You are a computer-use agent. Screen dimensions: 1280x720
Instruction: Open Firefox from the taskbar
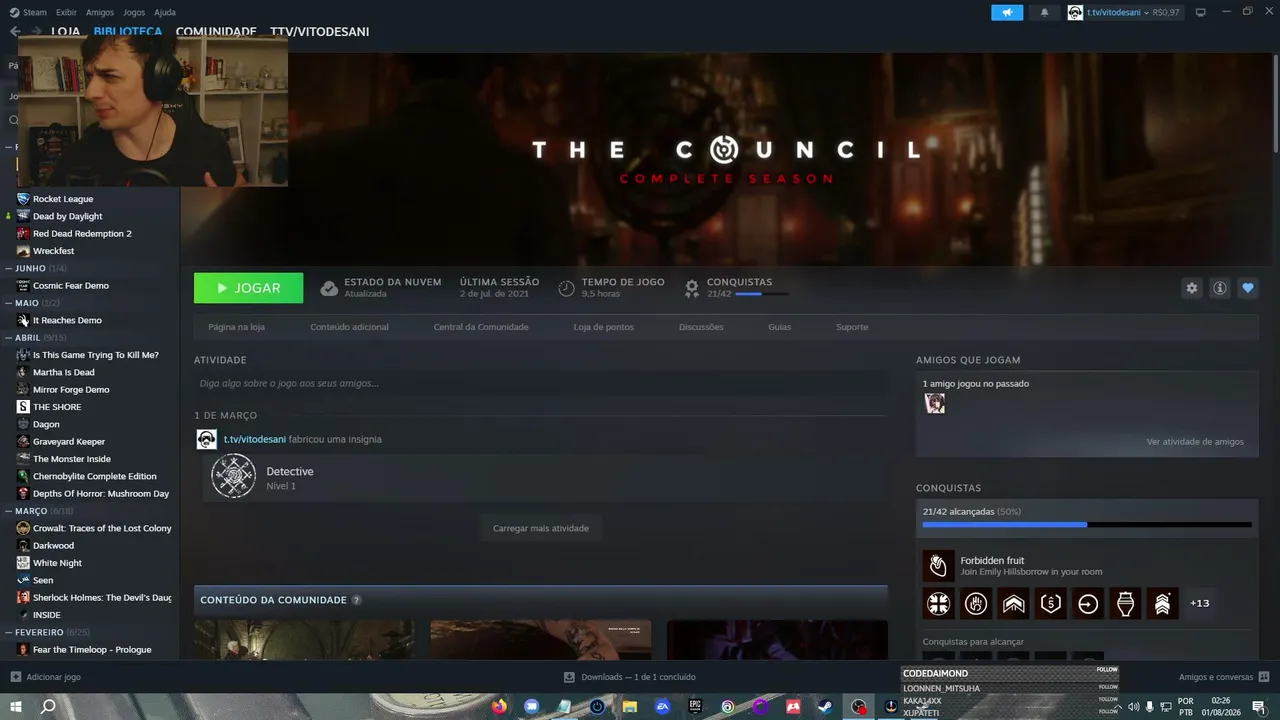point(499,706)
